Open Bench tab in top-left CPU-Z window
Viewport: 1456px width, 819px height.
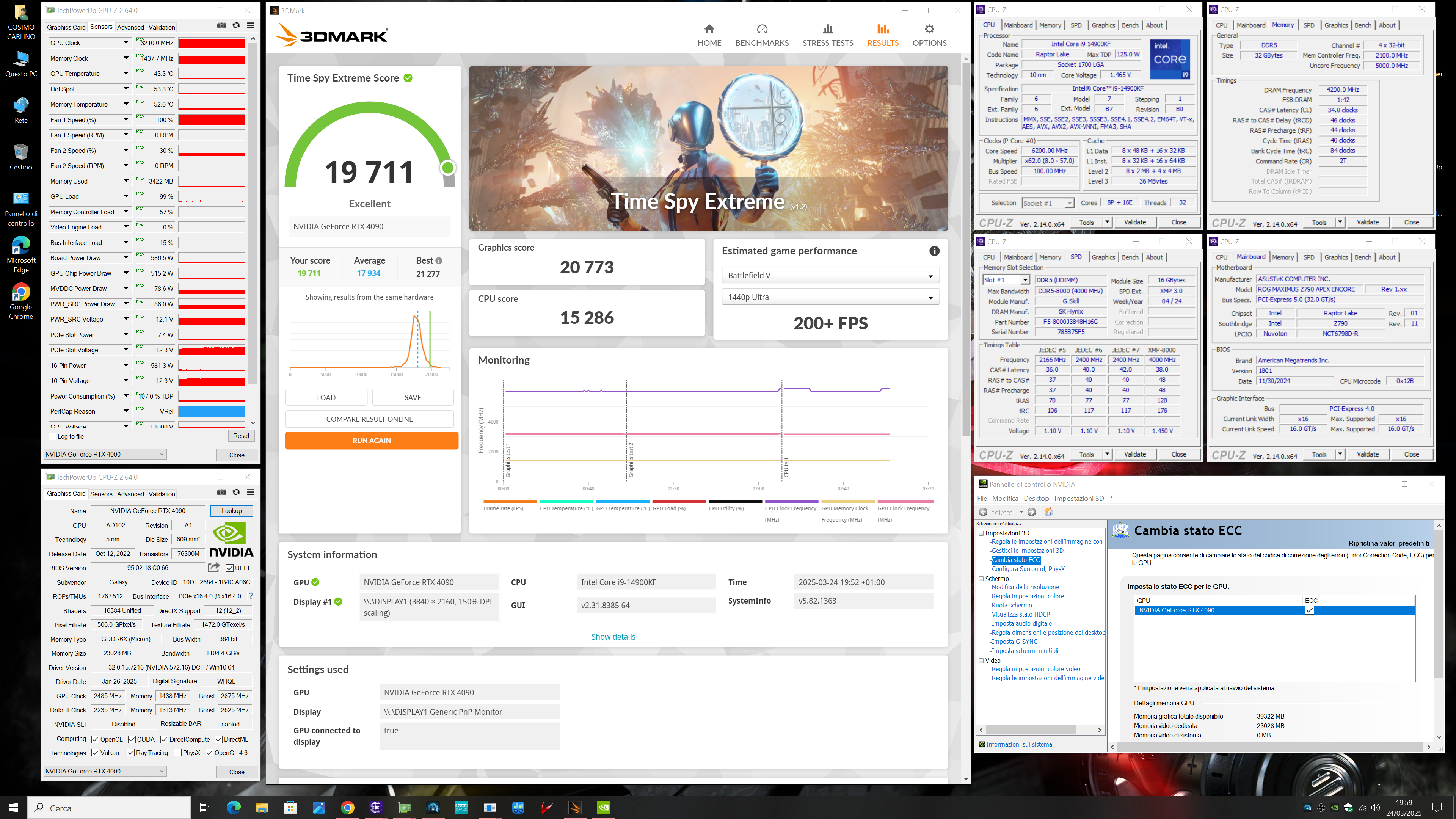tap(1130, 25)
